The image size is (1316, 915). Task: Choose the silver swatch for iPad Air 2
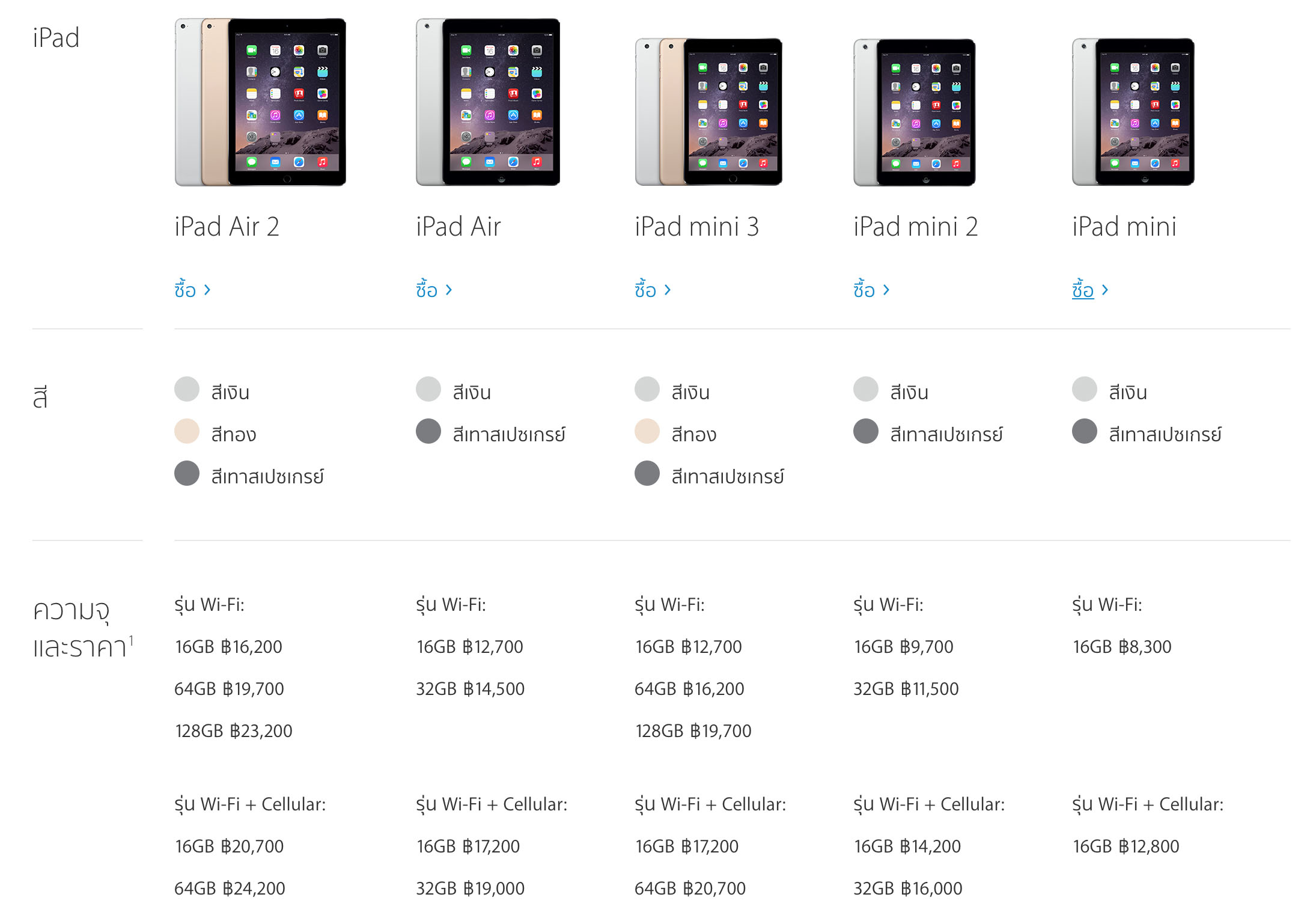[x=187, y=389]
